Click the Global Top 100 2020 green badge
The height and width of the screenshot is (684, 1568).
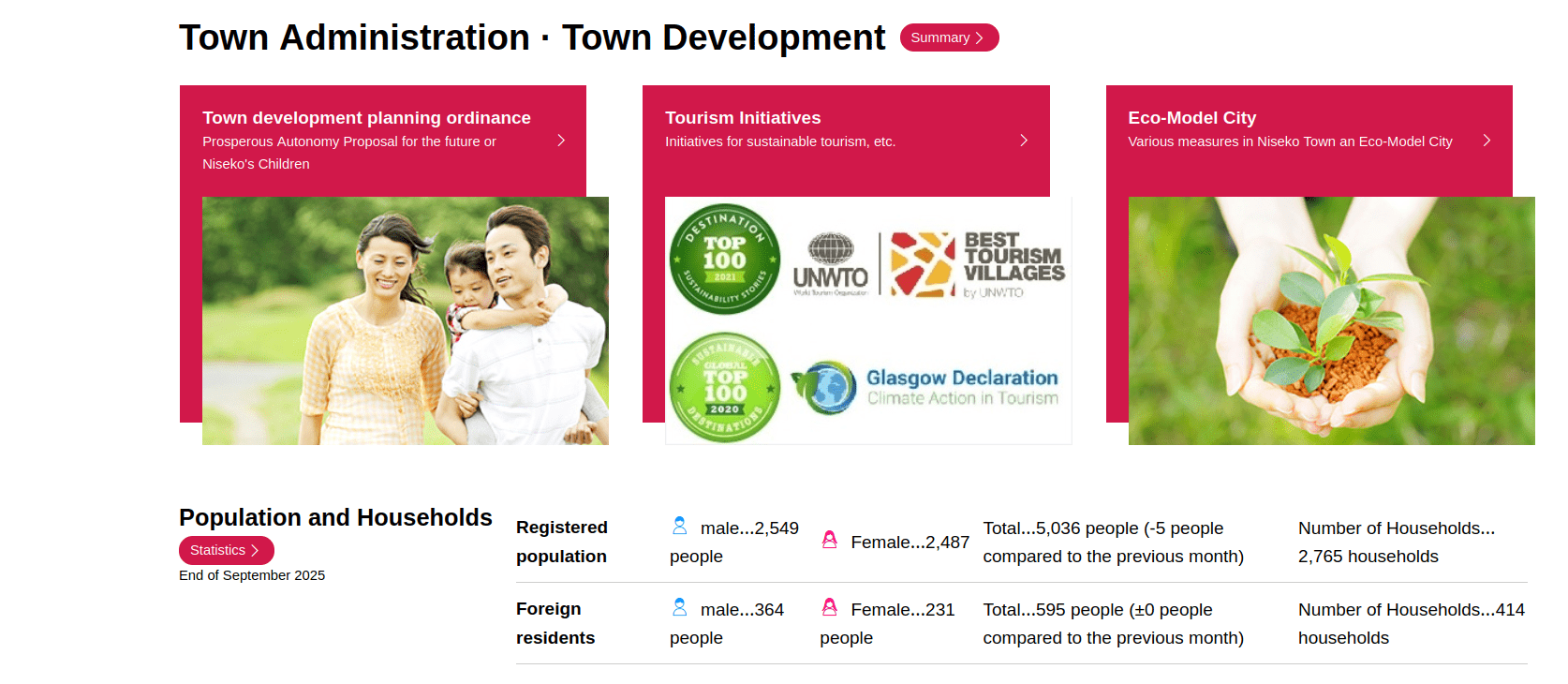(x=725, y=387)
